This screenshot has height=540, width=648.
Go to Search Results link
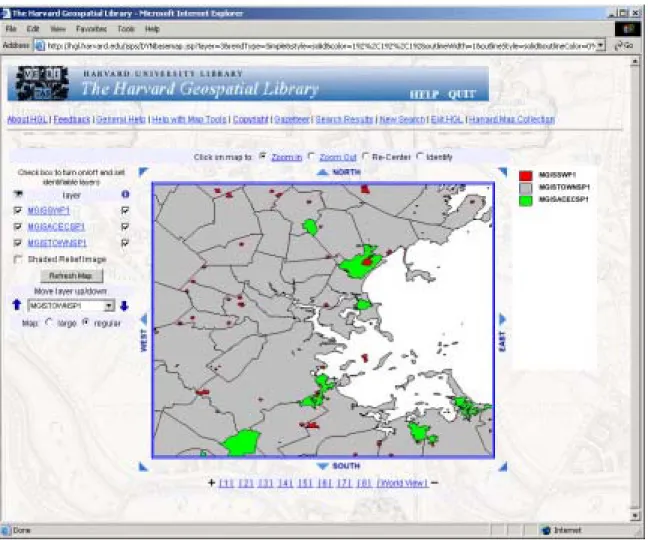[x=344, y=119]
